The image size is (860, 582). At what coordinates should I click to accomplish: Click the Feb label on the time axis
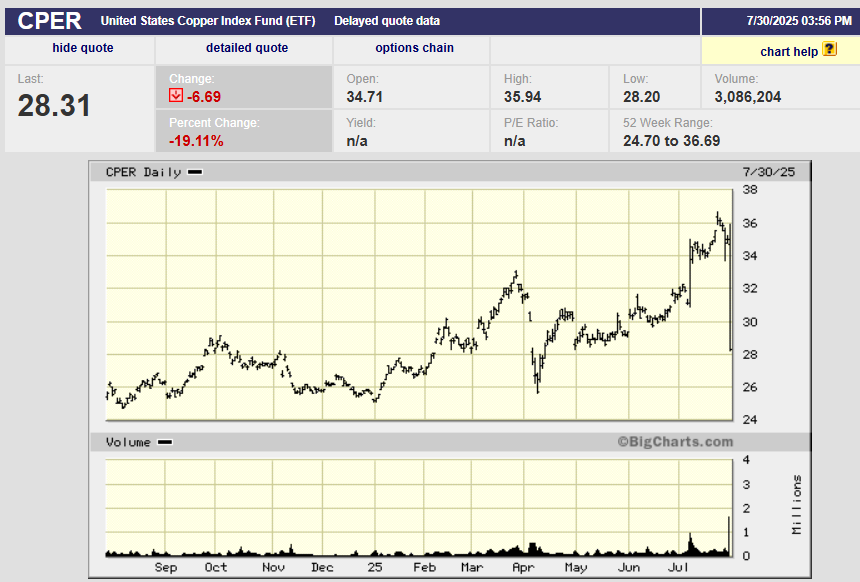[x=425, y=567]
